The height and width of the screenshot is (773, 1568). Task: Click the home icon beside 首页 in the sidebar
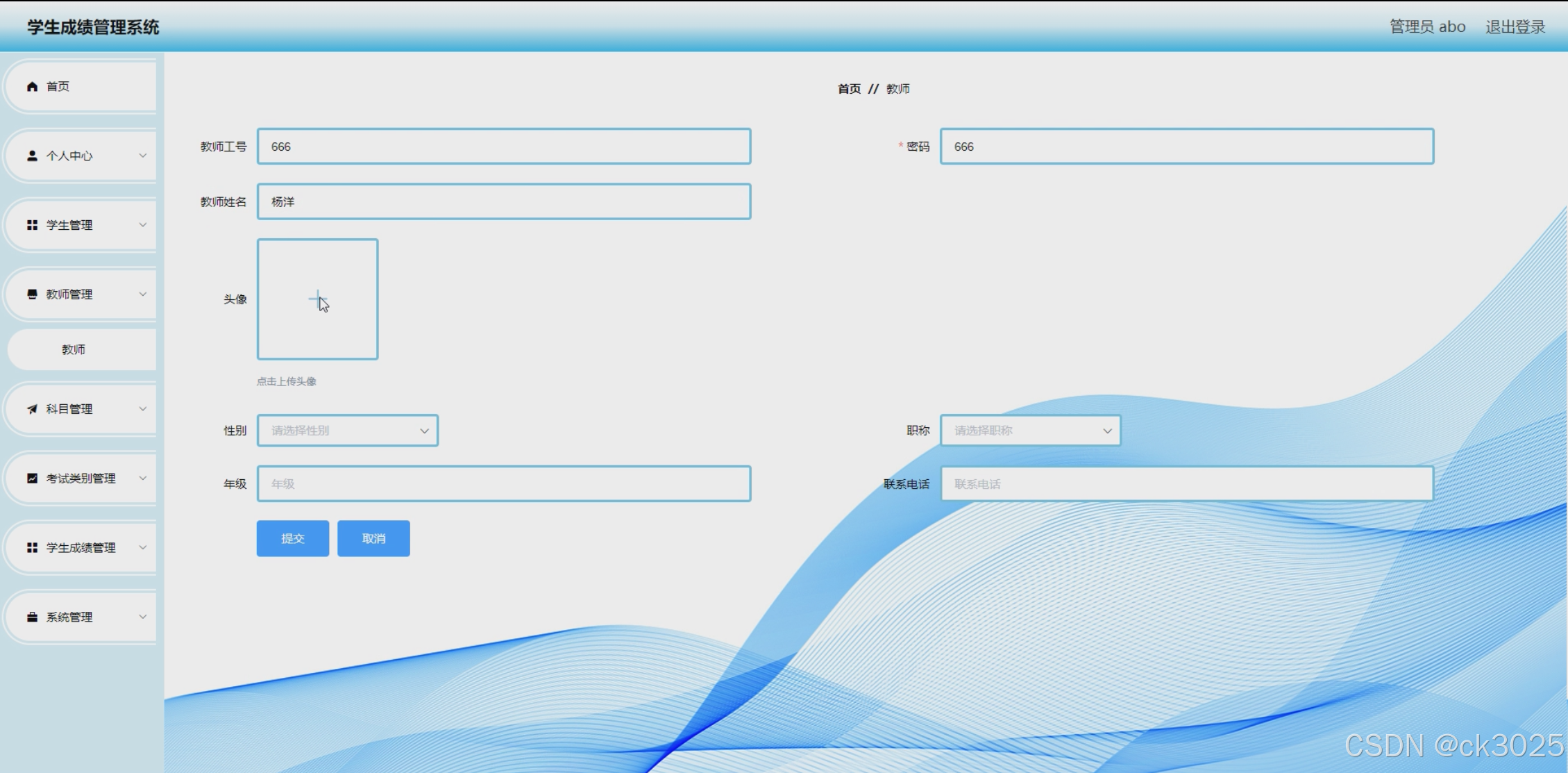coord(32,87)
